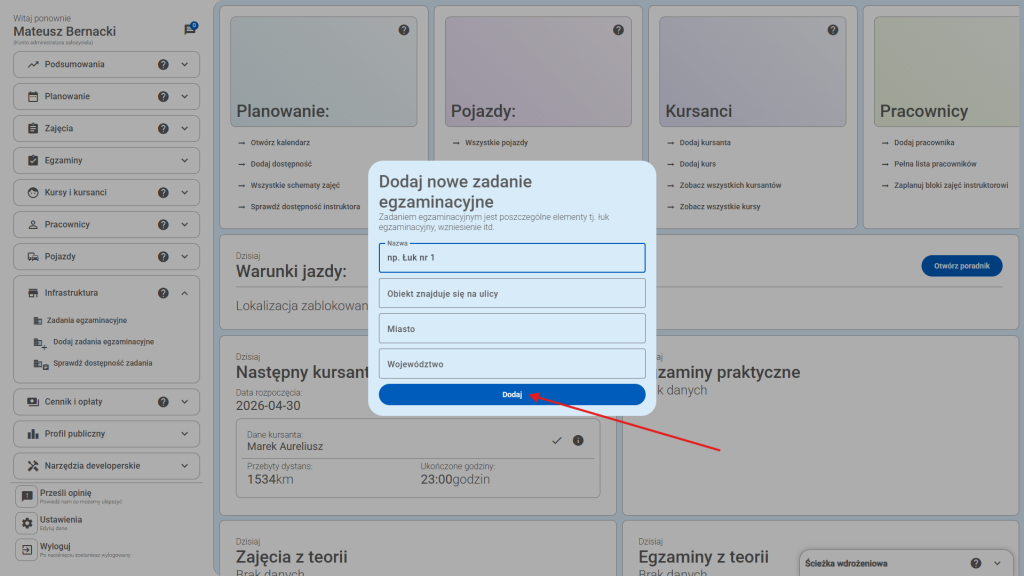Select Sprawdź dostępność zadania menu item
The width and height of the screenshot is (1024, 576).
tap(102, 363)
